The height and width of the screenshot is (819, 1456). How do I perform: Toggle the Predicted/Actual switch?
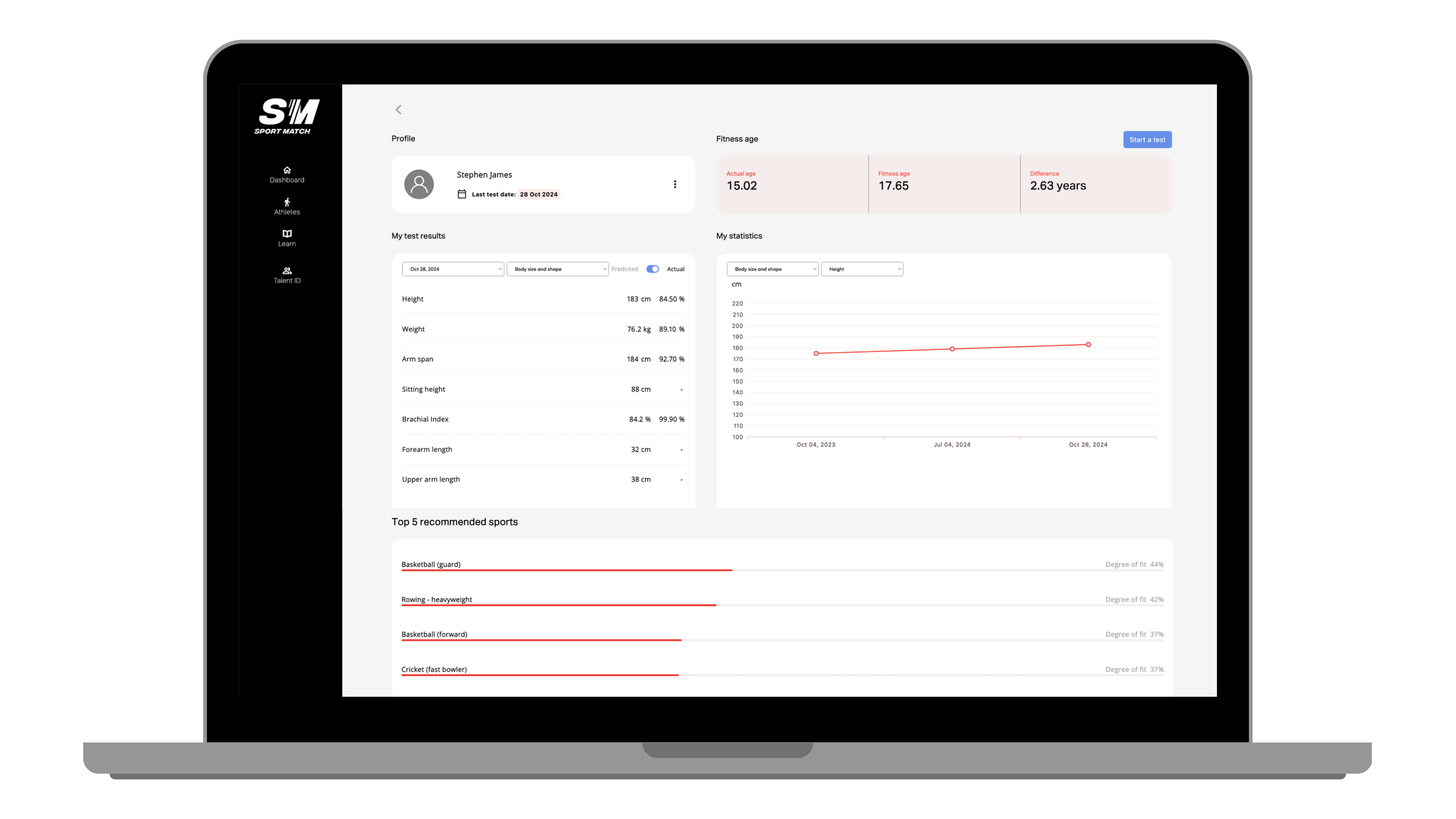(653, 269)
